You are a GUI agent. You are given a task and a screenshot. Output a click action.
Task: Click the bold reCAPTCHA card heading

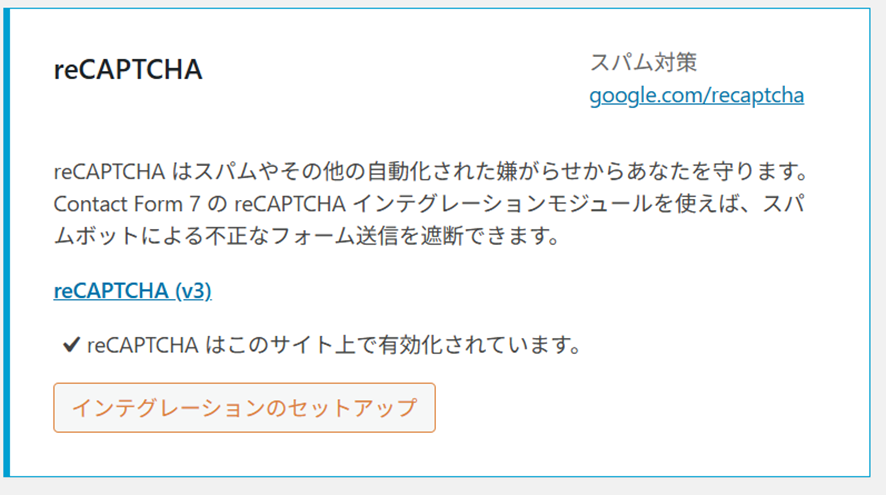pyautogui.click(x=128, y=71)
